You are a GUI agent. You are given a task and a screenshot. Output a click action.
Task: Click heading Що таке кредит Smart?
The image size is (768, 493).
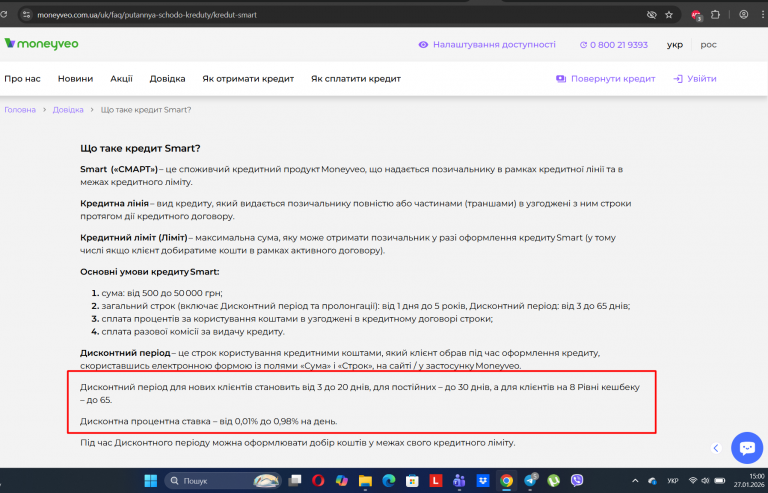140,148
